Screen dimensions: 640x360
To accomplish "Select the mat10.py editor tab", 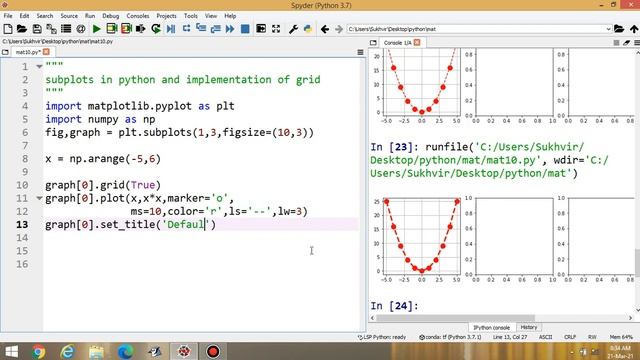I will (28, 52).
